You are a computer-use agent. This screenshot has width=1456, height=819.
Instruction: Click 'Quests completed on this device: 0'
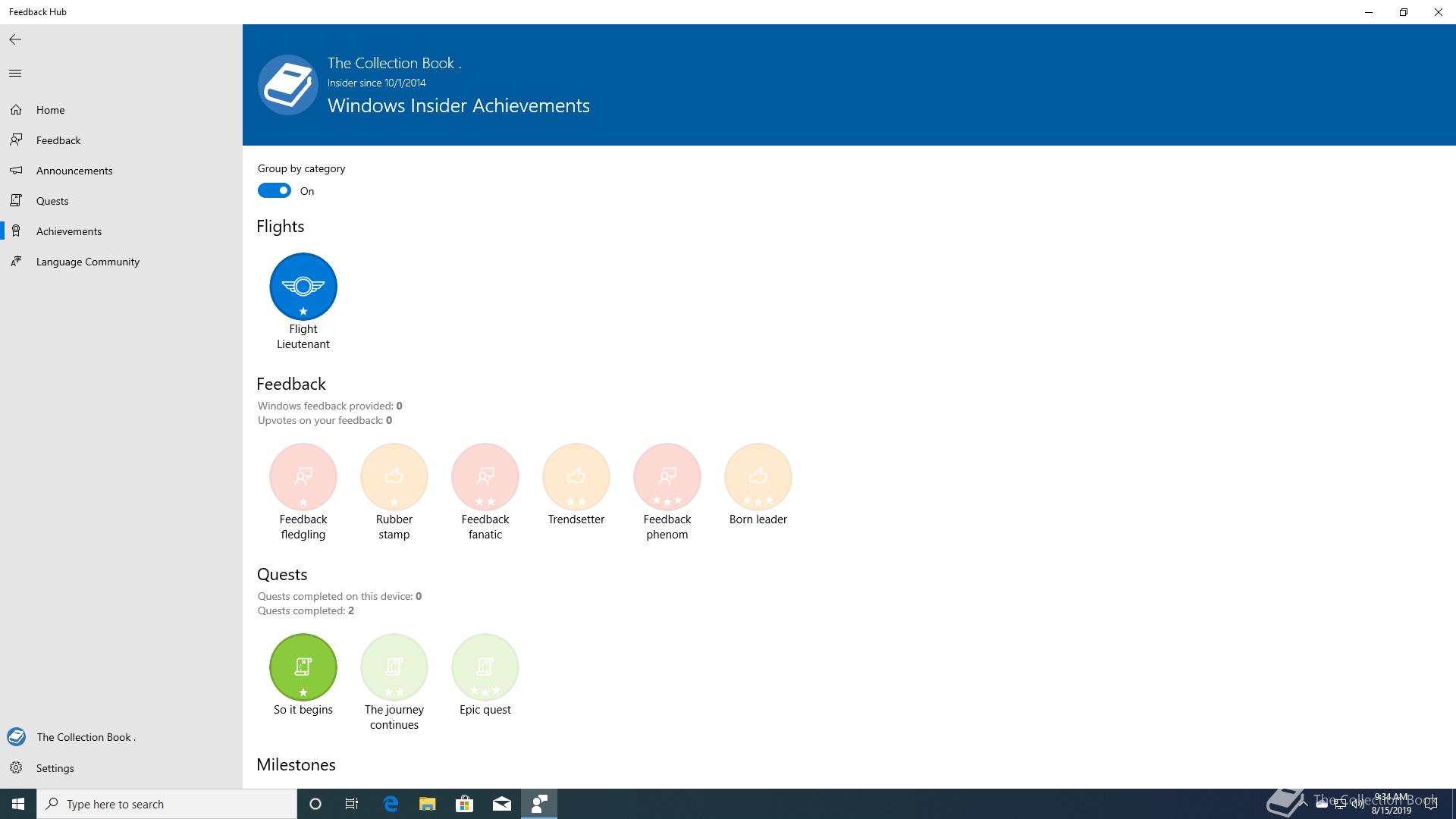pyautogui.click(x=340, y=596)
